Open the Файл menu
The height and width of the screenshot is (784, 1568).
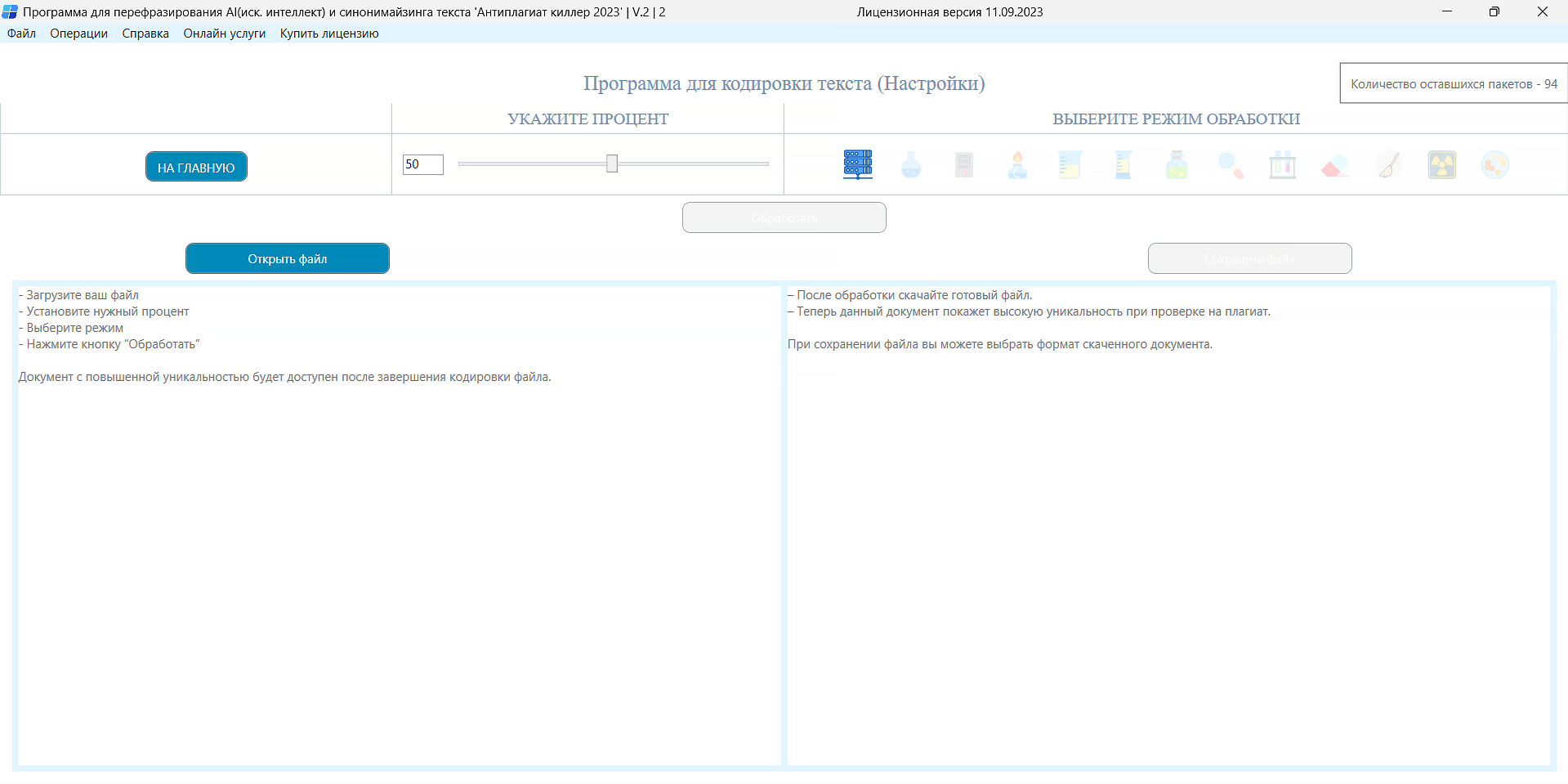click(x=21, y=34)
